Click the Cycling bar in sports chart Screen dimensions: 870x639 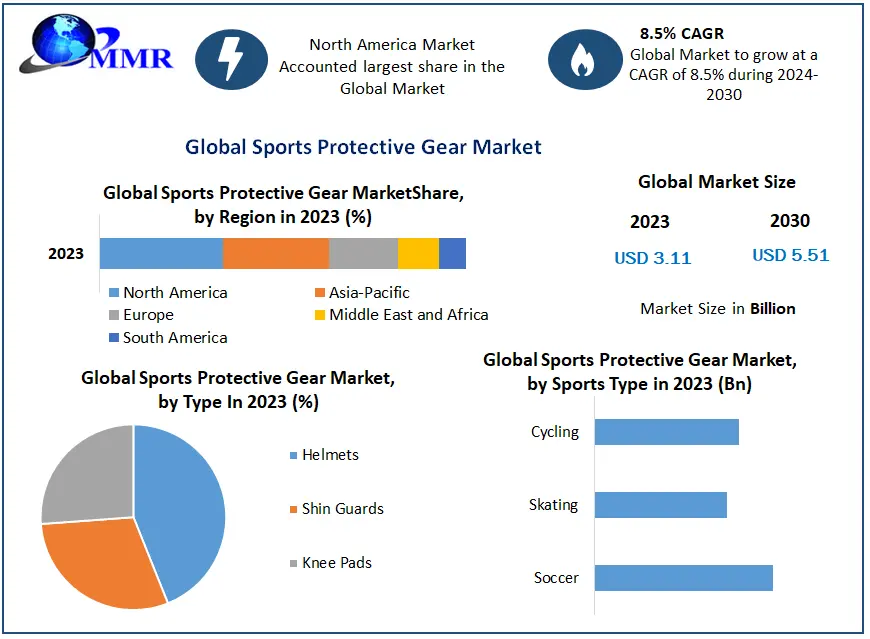point(666,432)
